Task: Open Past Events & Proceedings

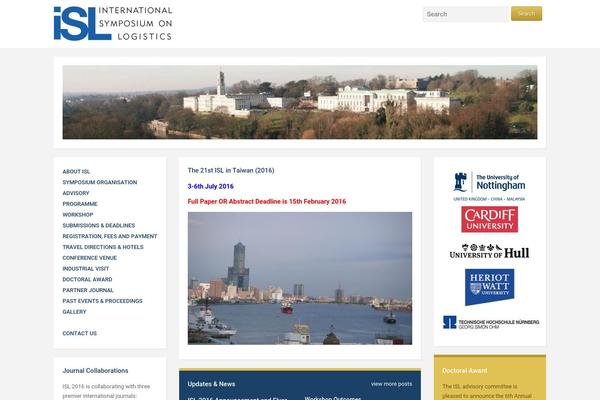Action: click(102, 301)
